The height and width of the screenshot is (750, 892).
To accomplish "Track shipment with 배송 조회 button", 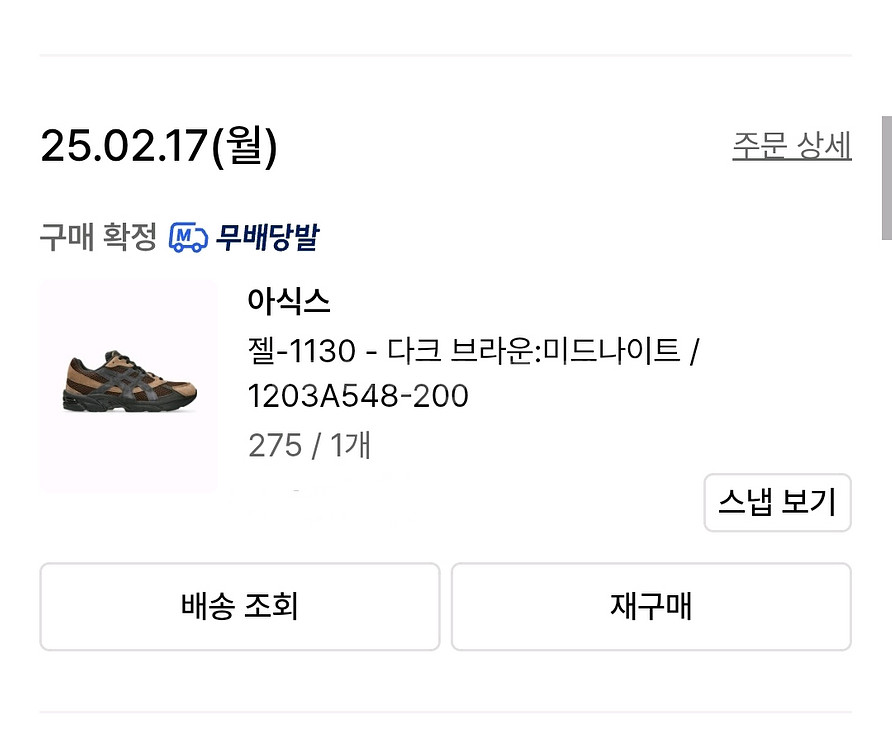I will point(240,606).
